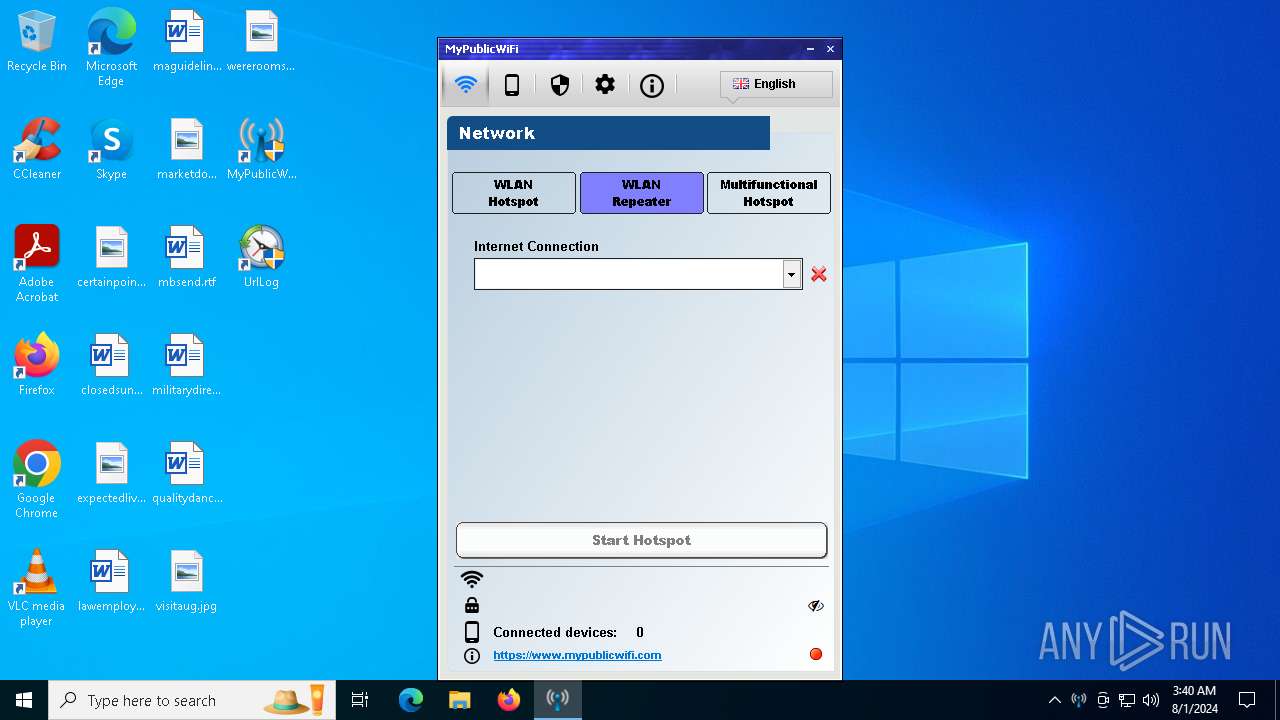The height and width of the screenshot is (720, 1280).
Task: Open Recycle Bin desktop icon
Action: 37,42
